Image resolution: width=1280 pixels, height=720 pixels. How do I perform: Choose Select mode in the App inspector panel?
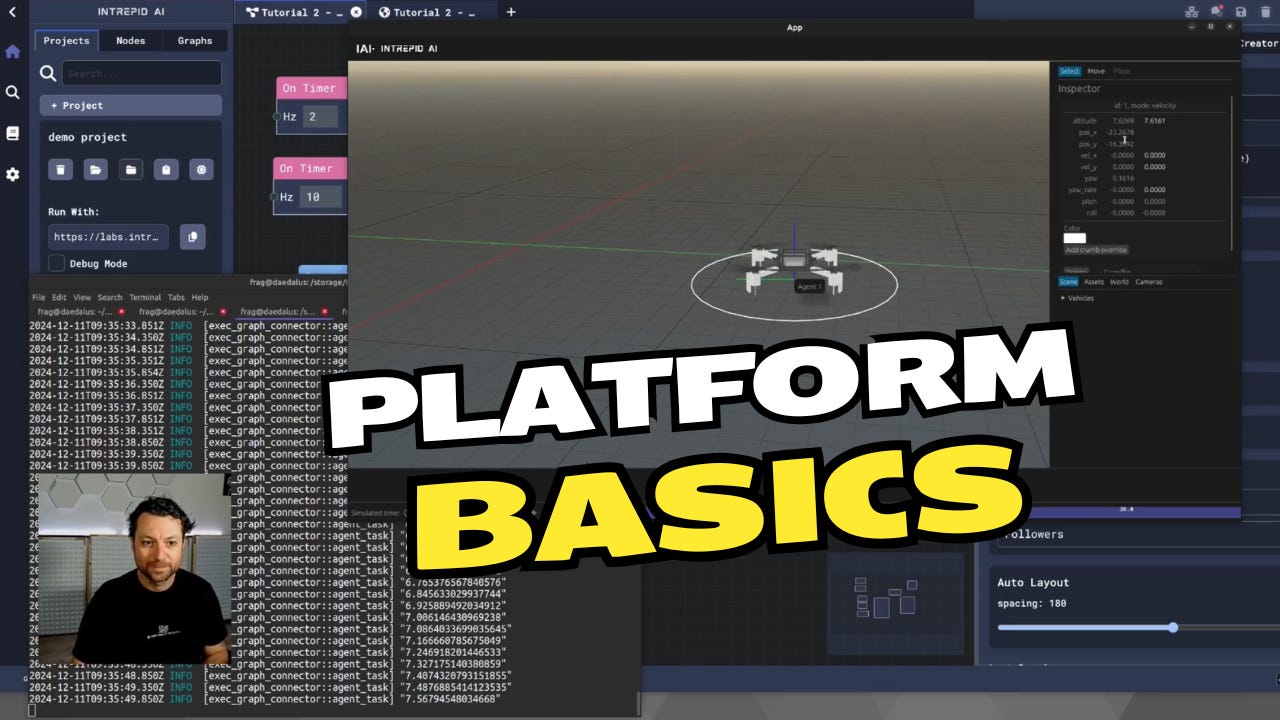pyautogui.click(x=1069, y=71)
